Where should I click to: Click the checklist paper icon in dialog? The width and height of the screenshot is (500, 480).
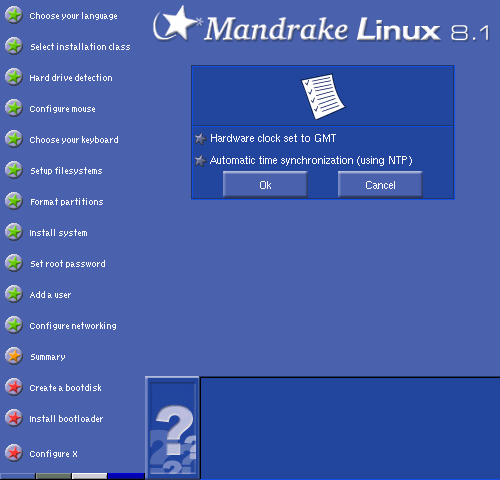(323, 96)
